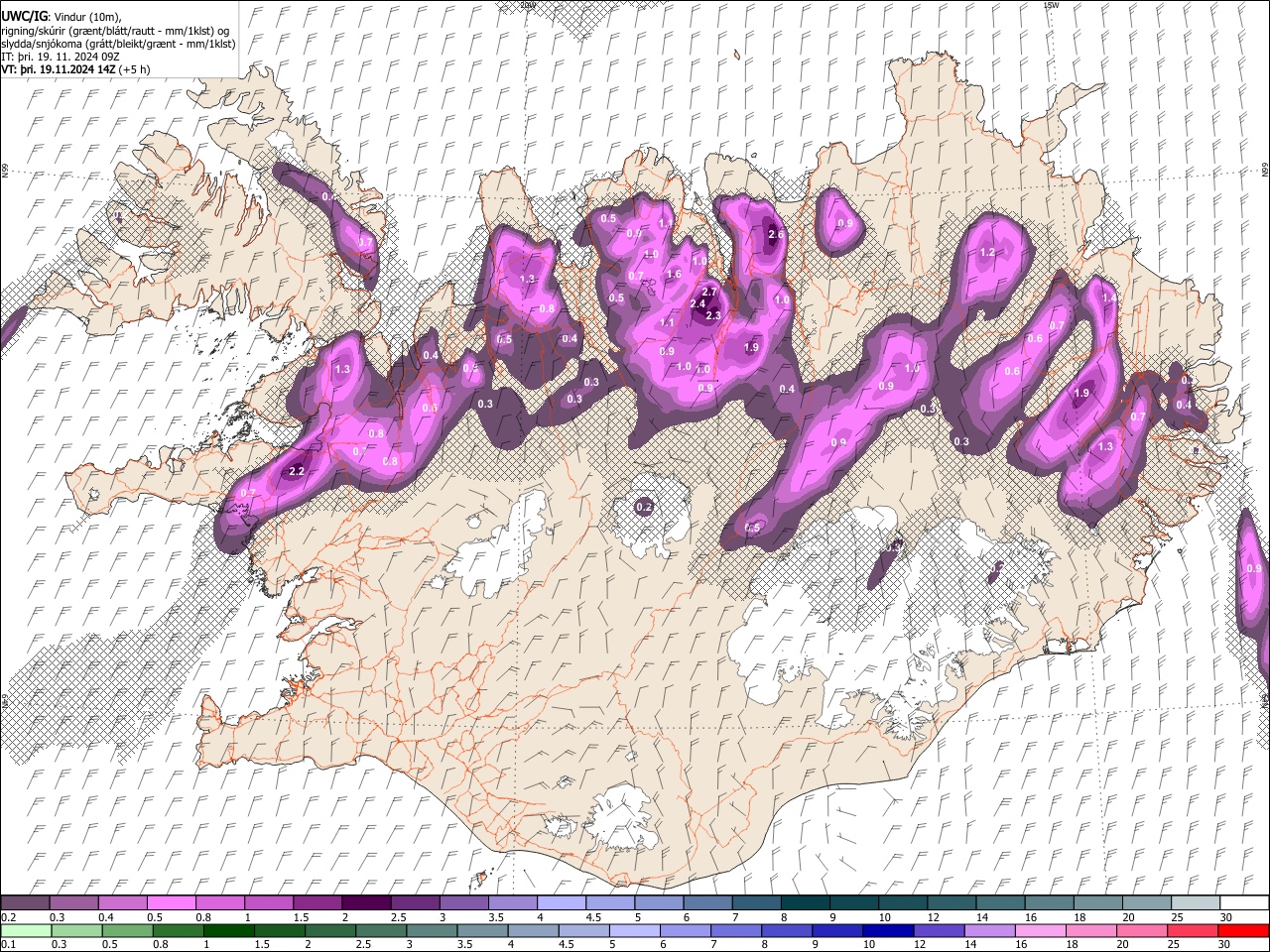Click the 2.7 precipitation value on the map
Image resolution: width=1270 pixels, height=952 pixels.
(x=709, y=293)
